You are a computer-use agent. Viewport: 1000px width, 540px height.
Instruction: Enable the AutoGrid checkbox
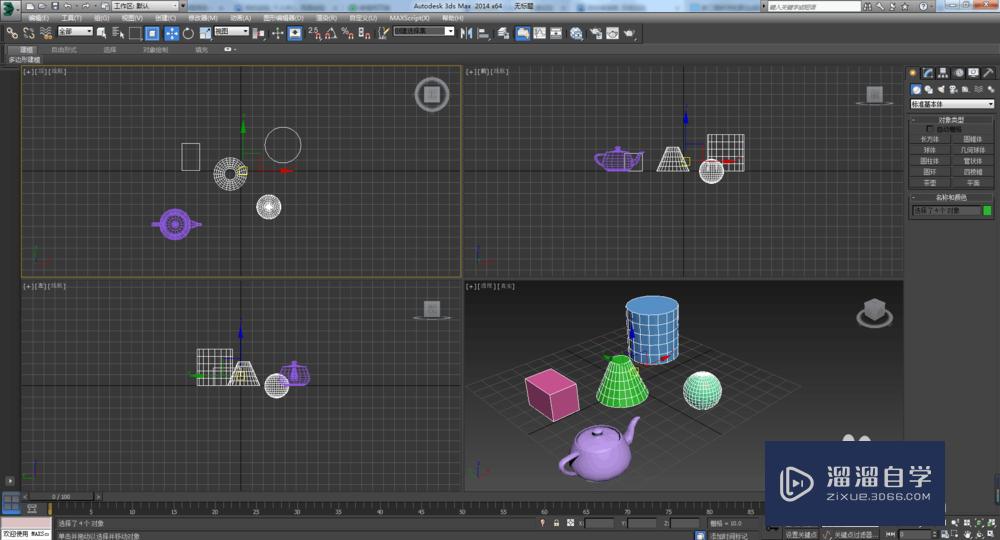930,129
